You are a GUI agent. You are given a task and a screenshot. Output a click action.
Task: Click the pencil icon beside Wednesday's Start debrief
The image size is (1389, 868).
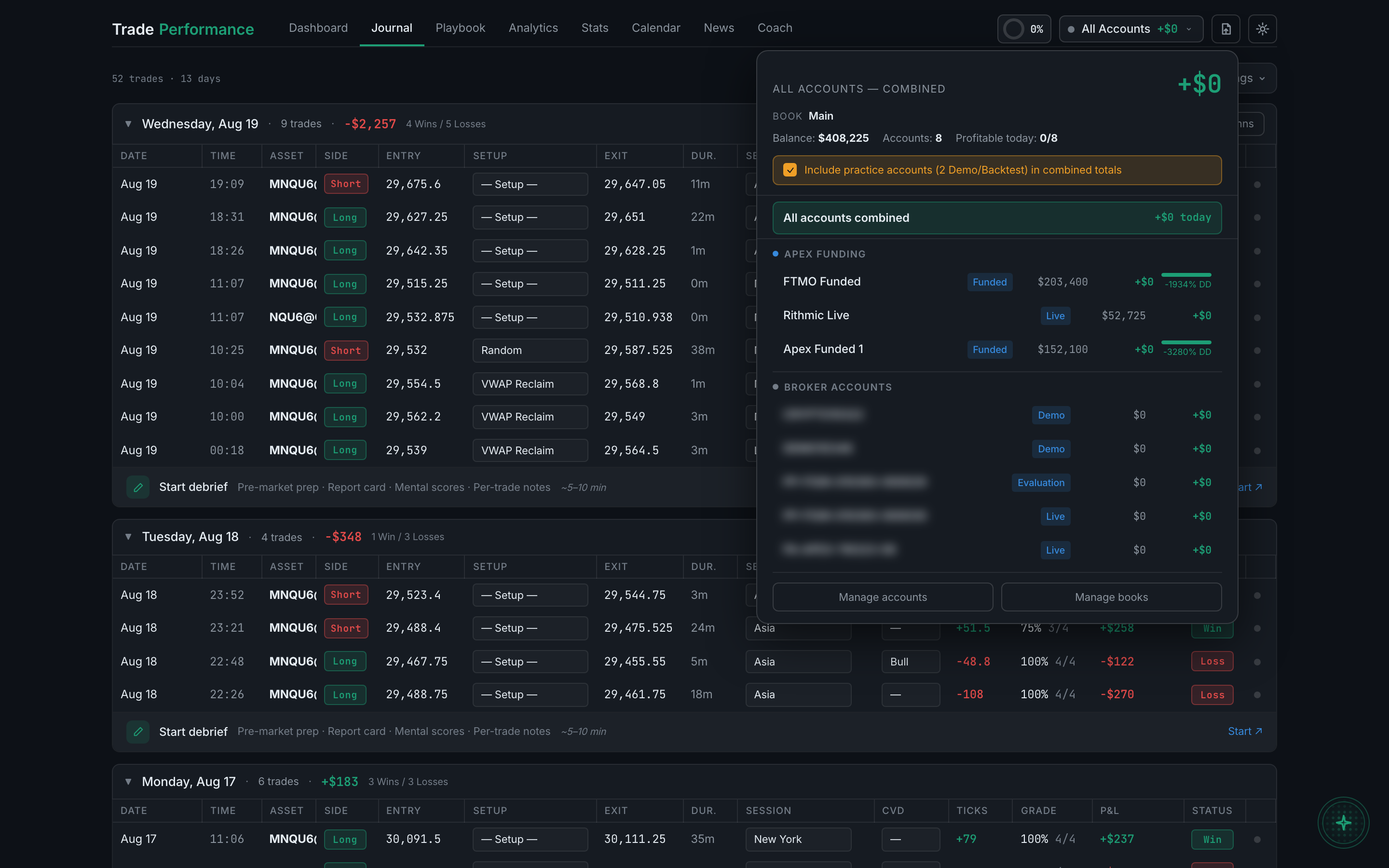[x=138, y=488]
